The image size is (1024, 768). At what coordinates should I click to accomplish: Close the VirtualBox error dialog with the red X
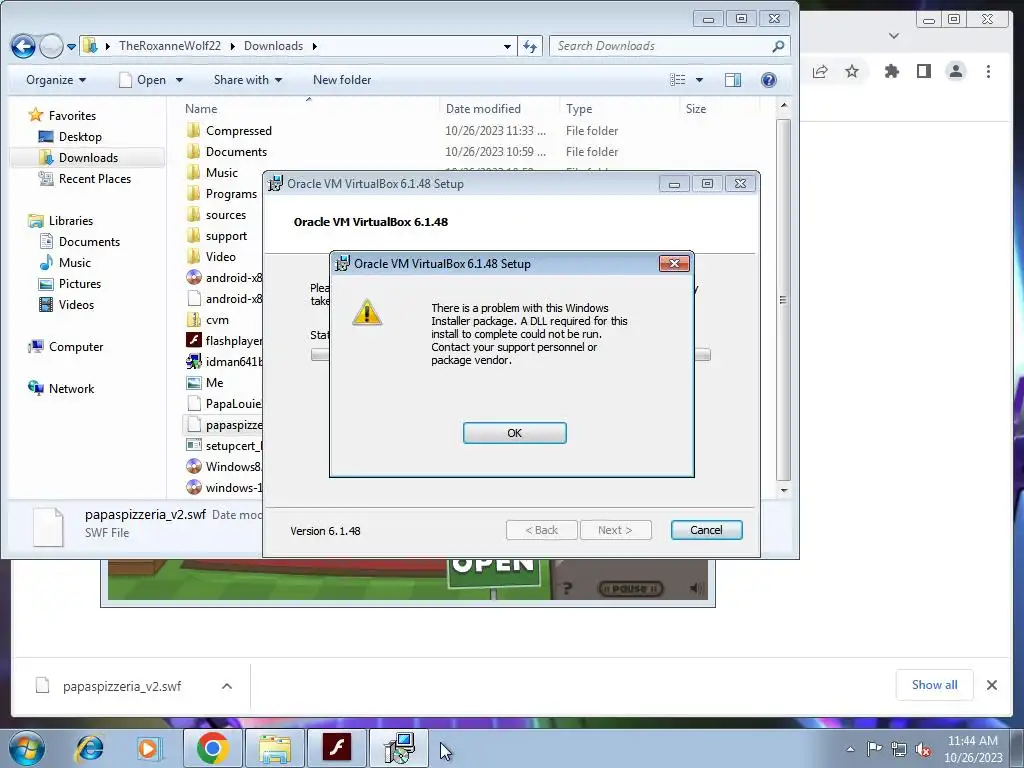674,263
